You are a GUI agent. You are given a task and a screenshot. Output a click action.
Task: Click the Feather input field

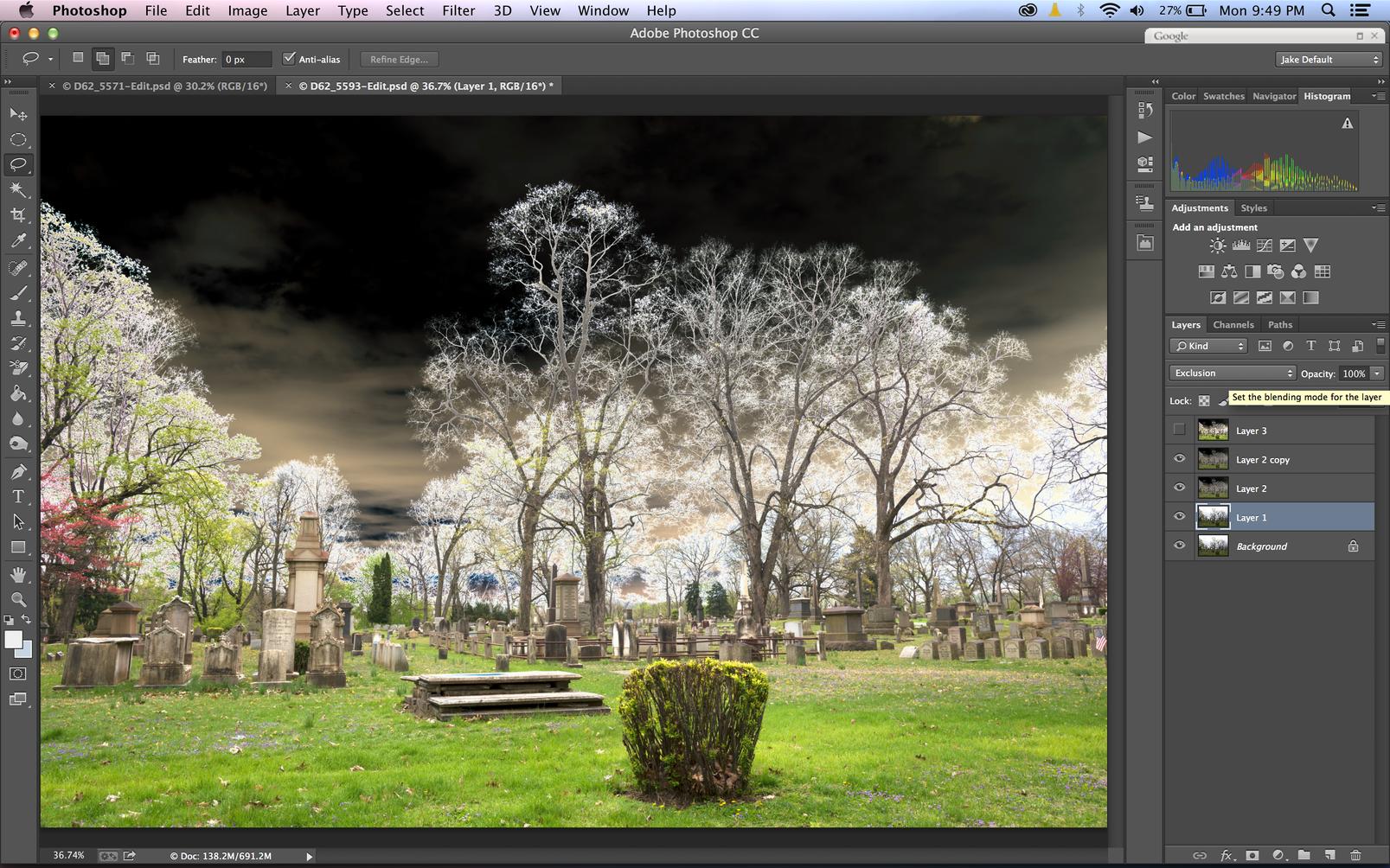247,60
